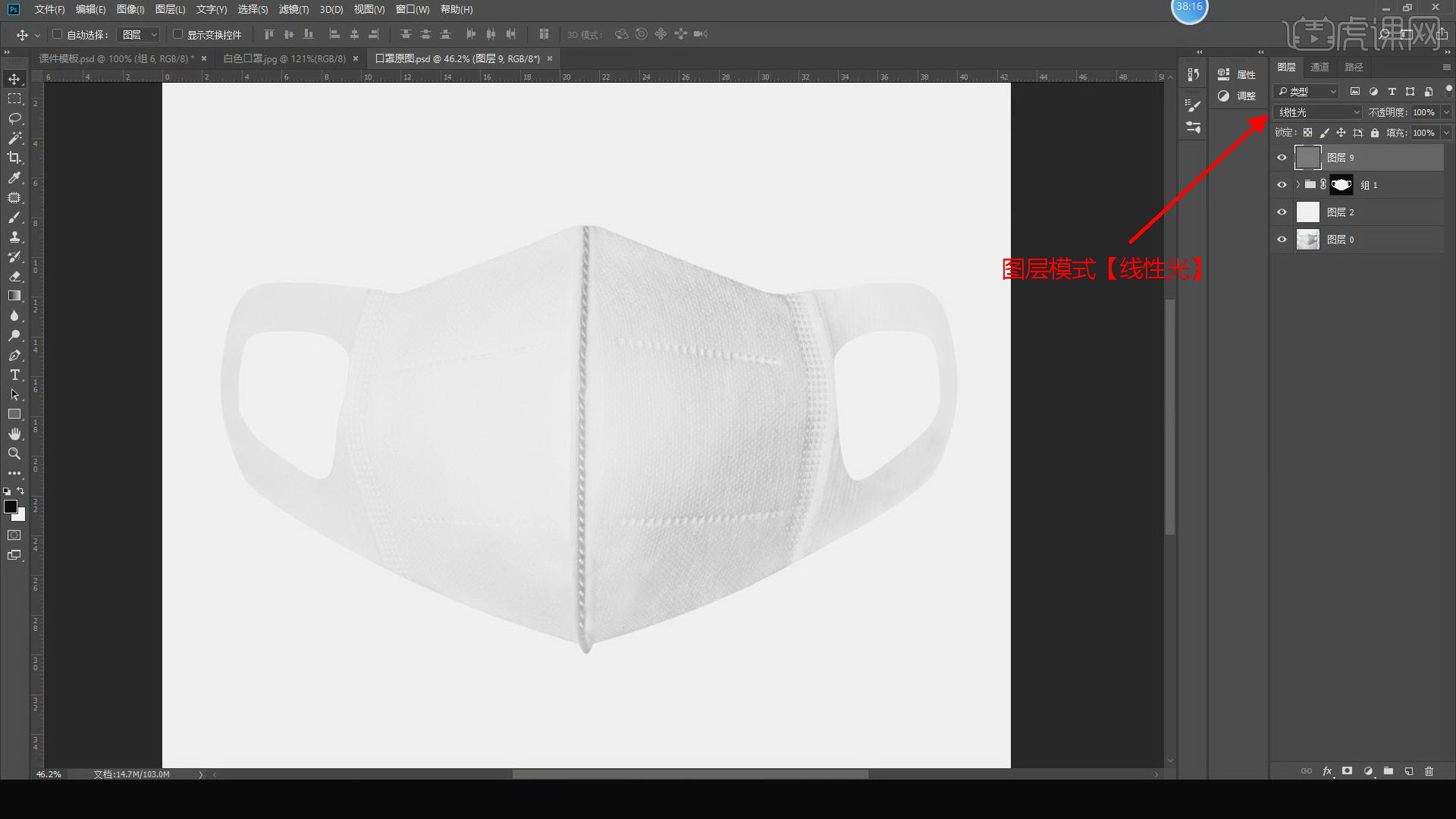Select the Eyedropper tool

pyautogui.click(x=14, y=177)
